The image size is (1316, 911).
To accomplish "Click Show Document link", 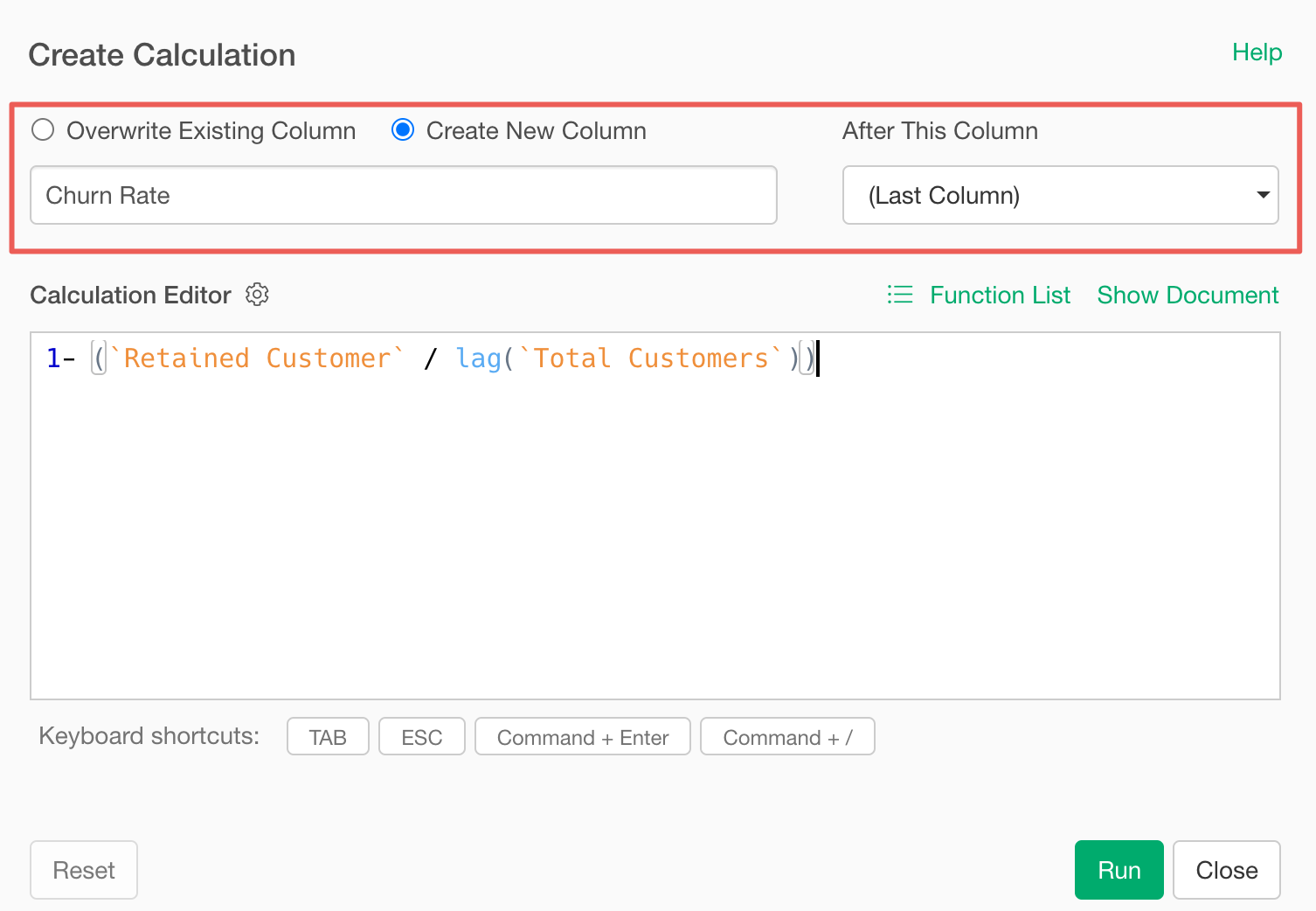I will (1188, 296).
